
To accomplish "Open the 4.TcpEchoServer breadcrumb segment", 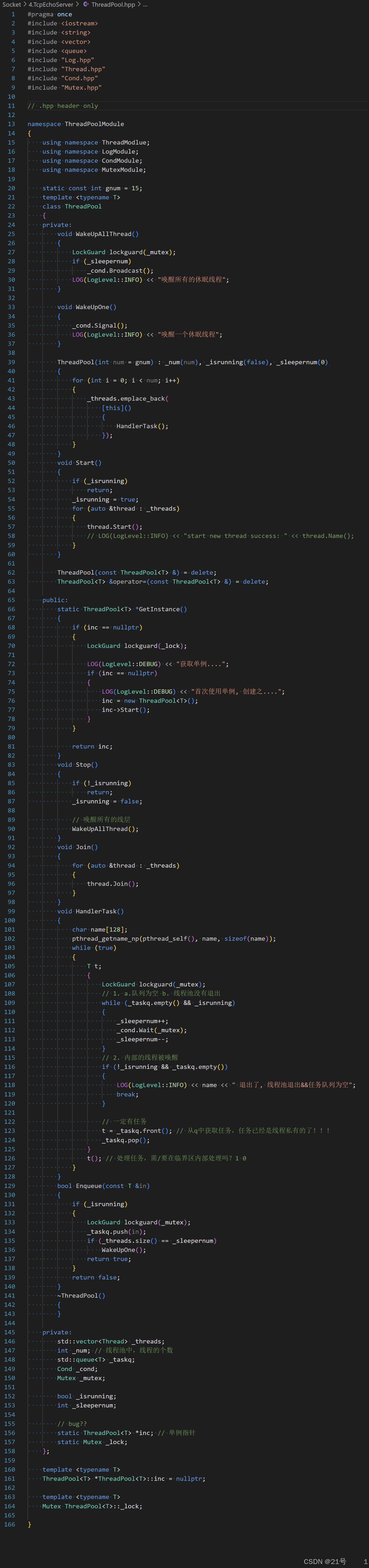I will coord(51,4).
